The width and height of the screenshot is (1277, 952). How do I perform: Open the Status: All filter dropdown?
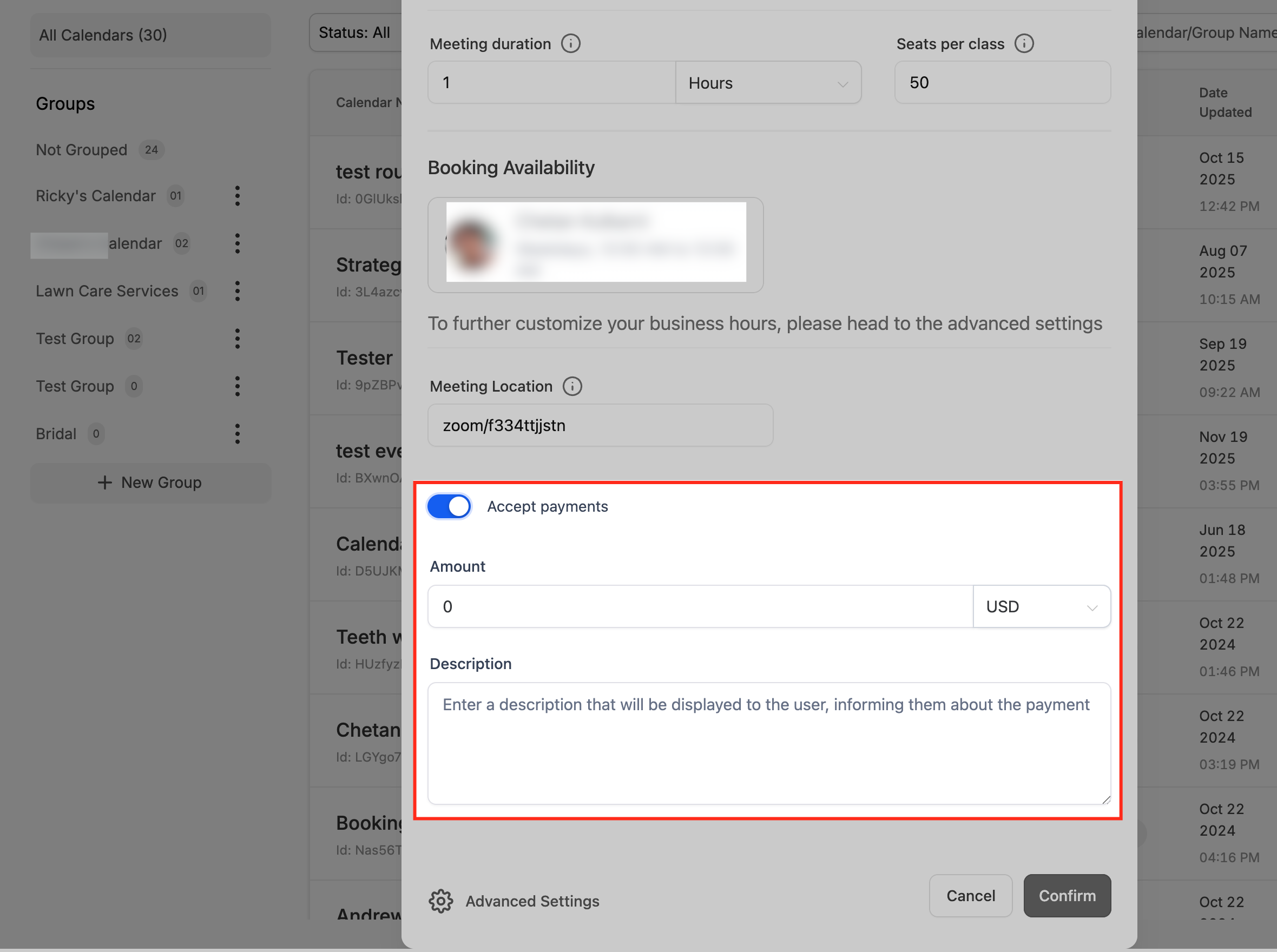click(354, 33)
